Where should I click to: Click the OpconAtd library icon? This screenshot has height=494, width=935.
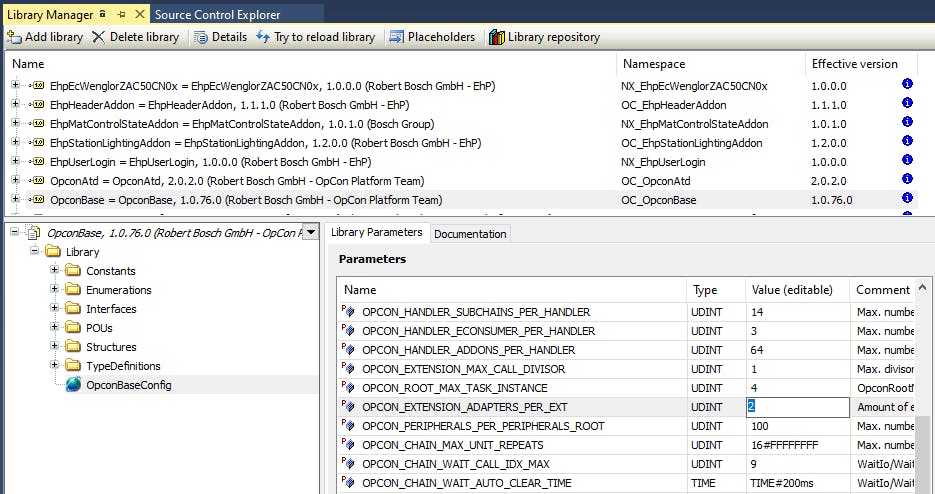[x=38, y=181]
